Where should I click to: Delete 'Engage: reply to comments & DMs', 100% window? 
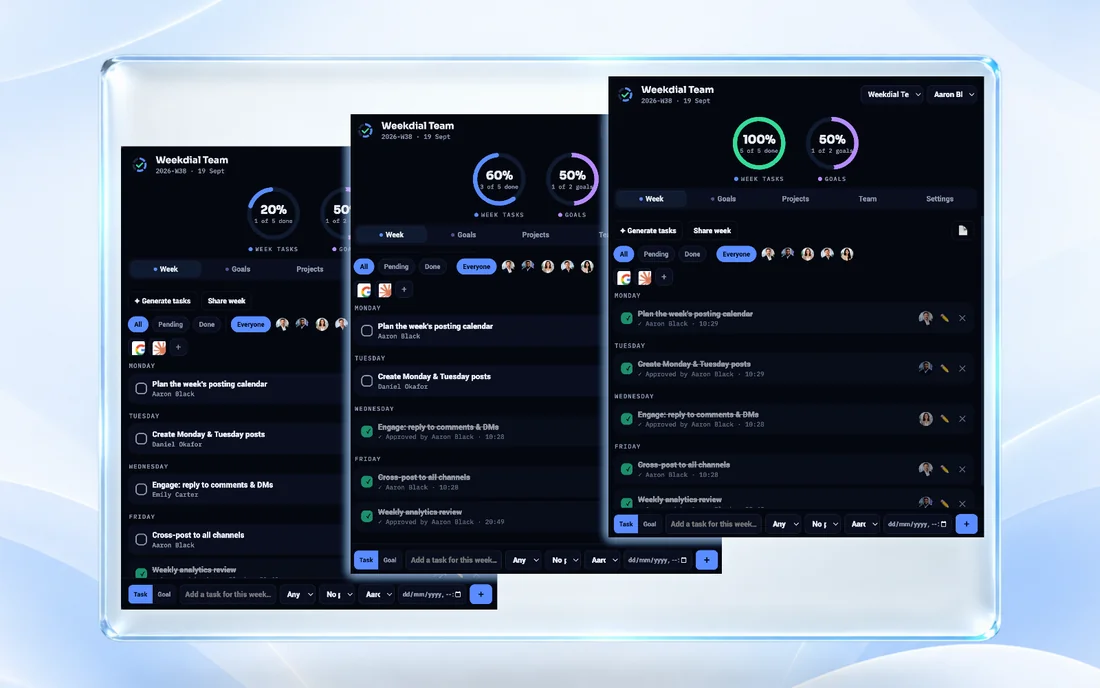[962, 419]
